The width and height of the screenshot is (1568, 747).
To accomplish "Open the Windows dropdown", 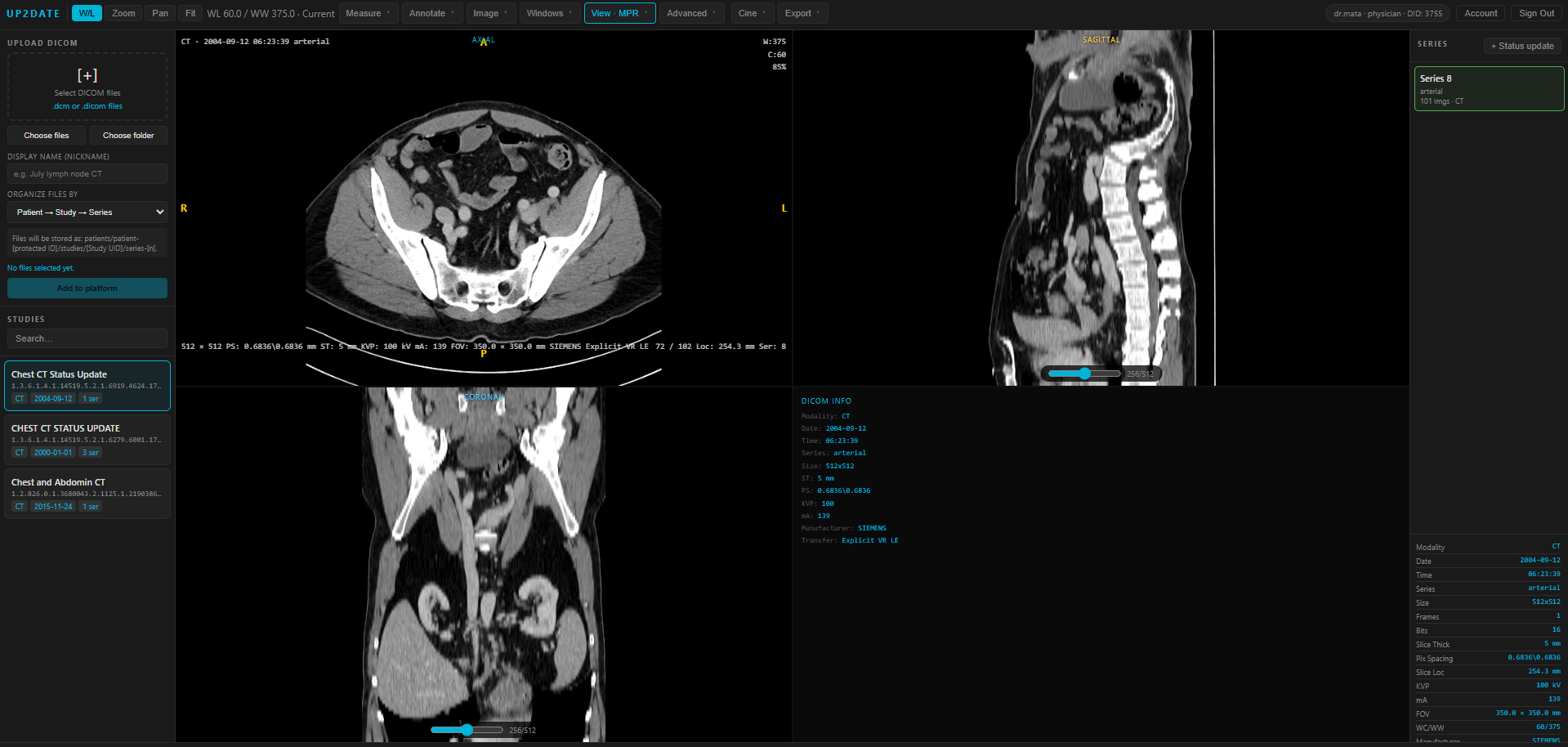I will 549,13.
